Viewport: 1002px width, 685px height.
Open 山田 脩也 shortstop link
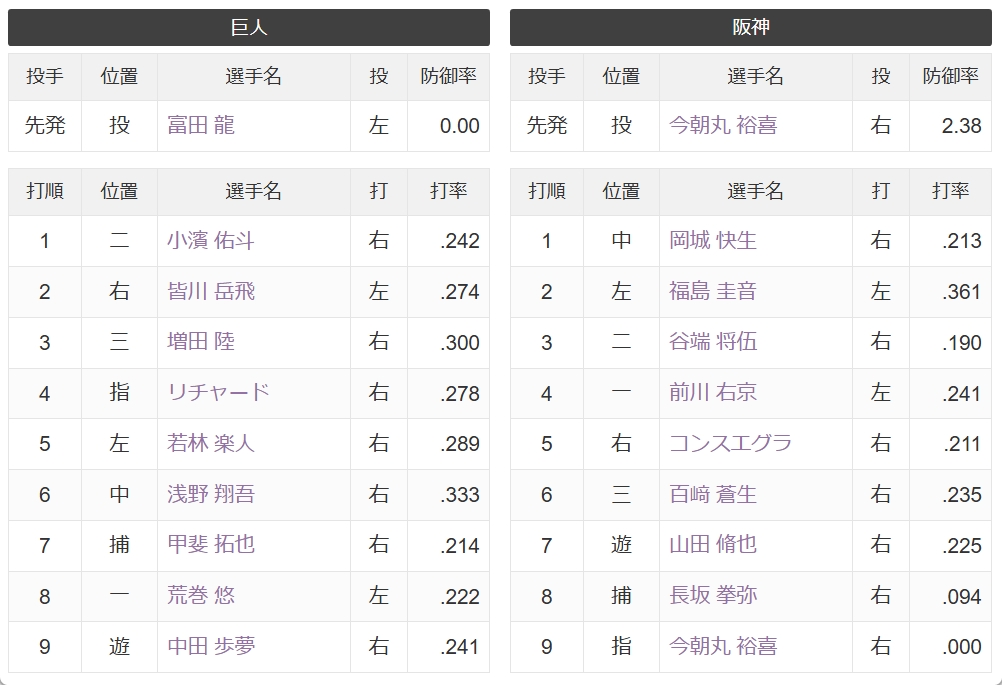pyautogui.click(x=713, y=544)
